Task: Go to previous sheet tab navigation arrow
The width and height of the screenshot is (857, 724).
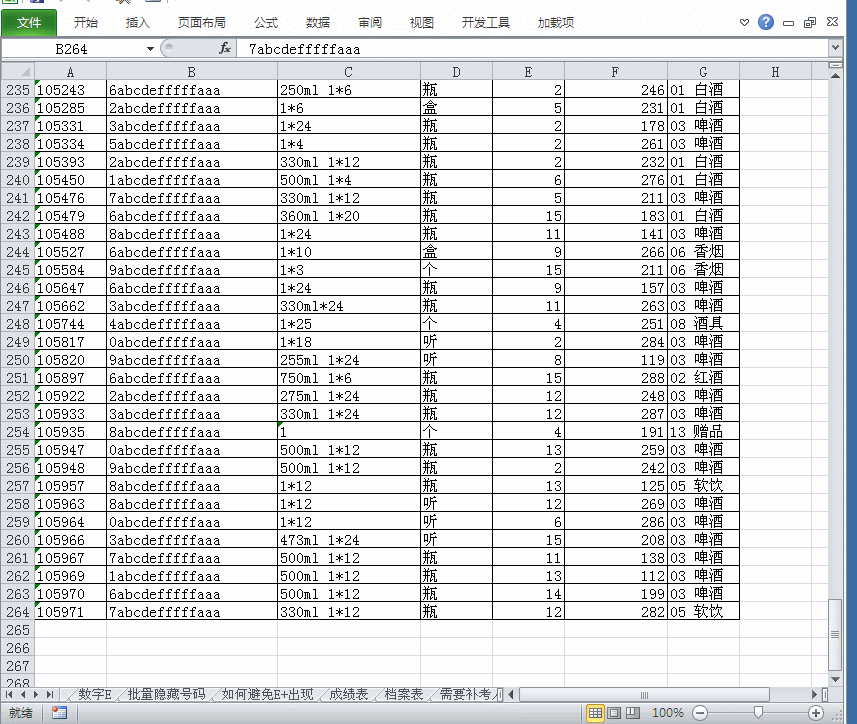Action: point(23,694)
